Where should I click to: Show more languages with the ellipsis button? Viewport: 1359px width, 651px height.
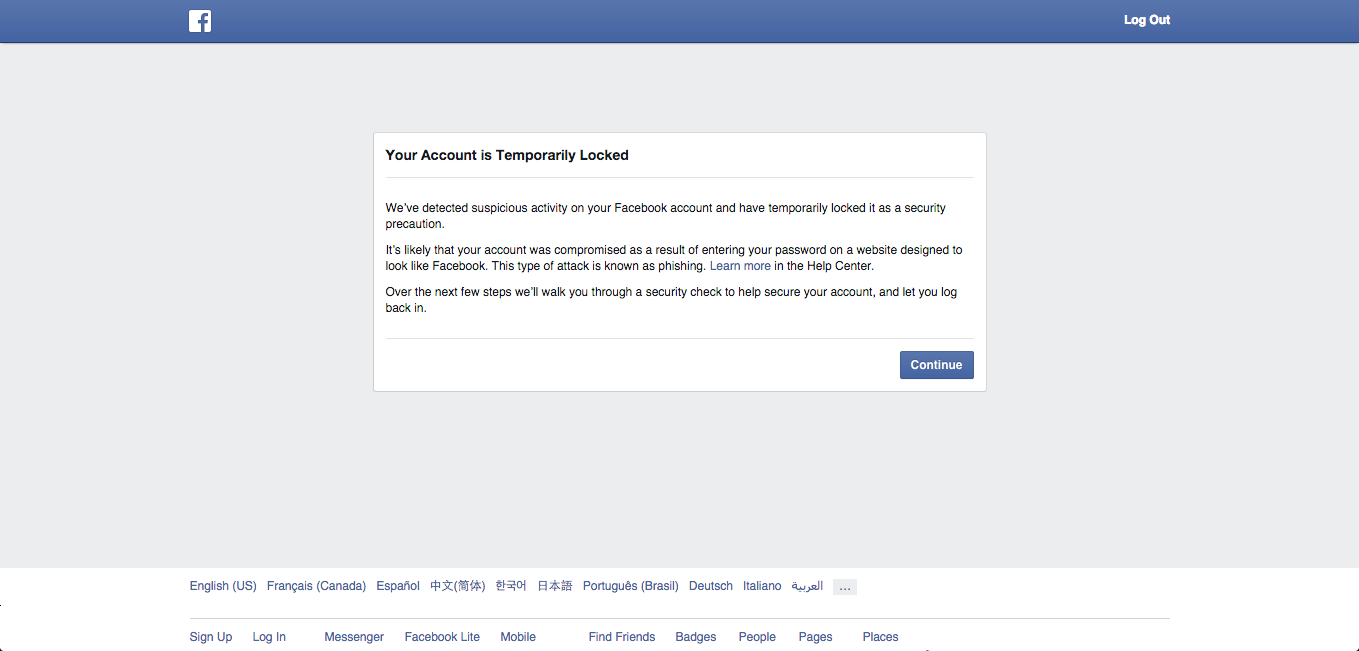pos(845,587)
